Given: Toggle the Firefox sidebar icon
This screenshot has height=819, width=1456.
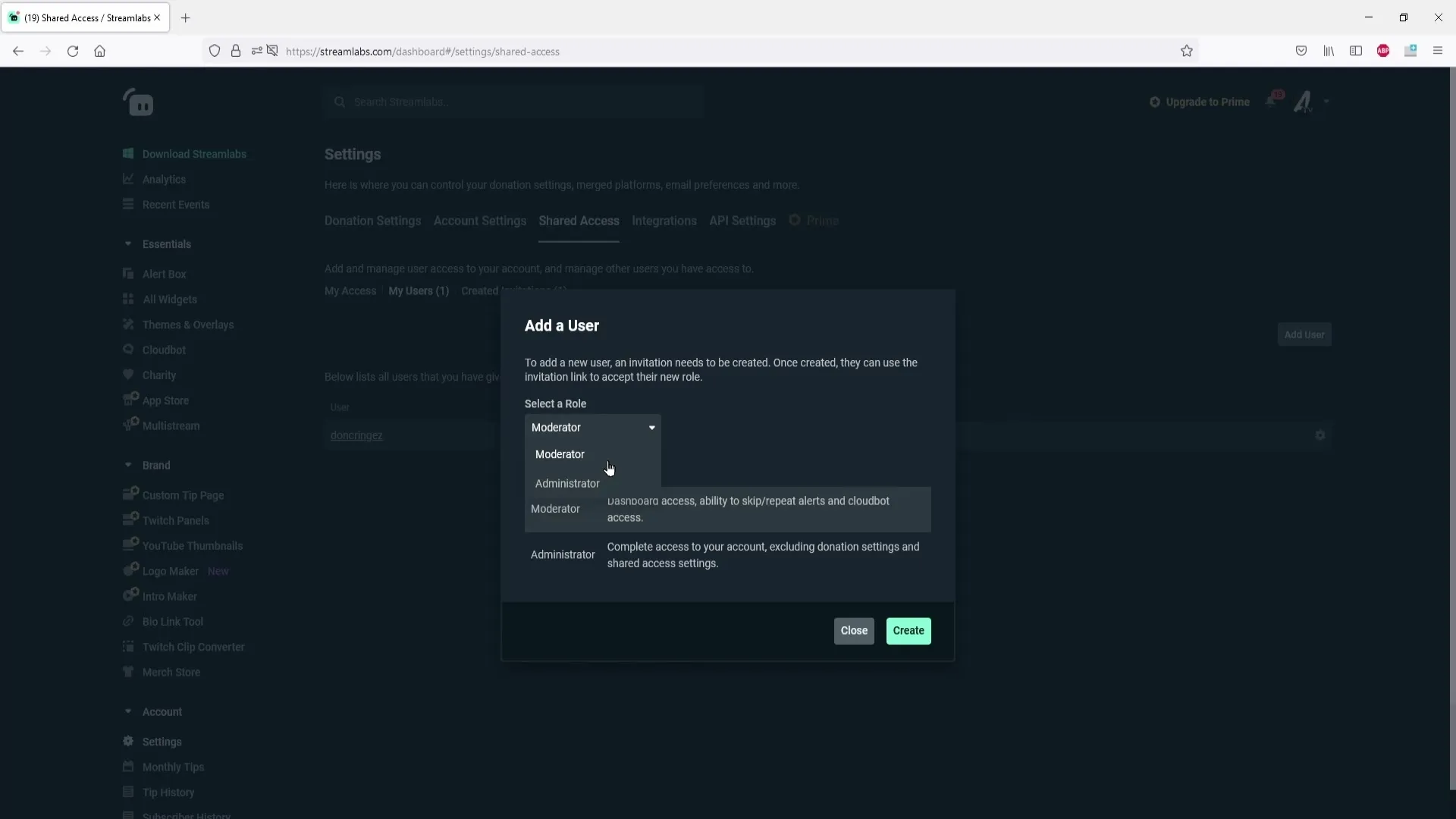Looking at the screenshot, I should point(1356,52).
